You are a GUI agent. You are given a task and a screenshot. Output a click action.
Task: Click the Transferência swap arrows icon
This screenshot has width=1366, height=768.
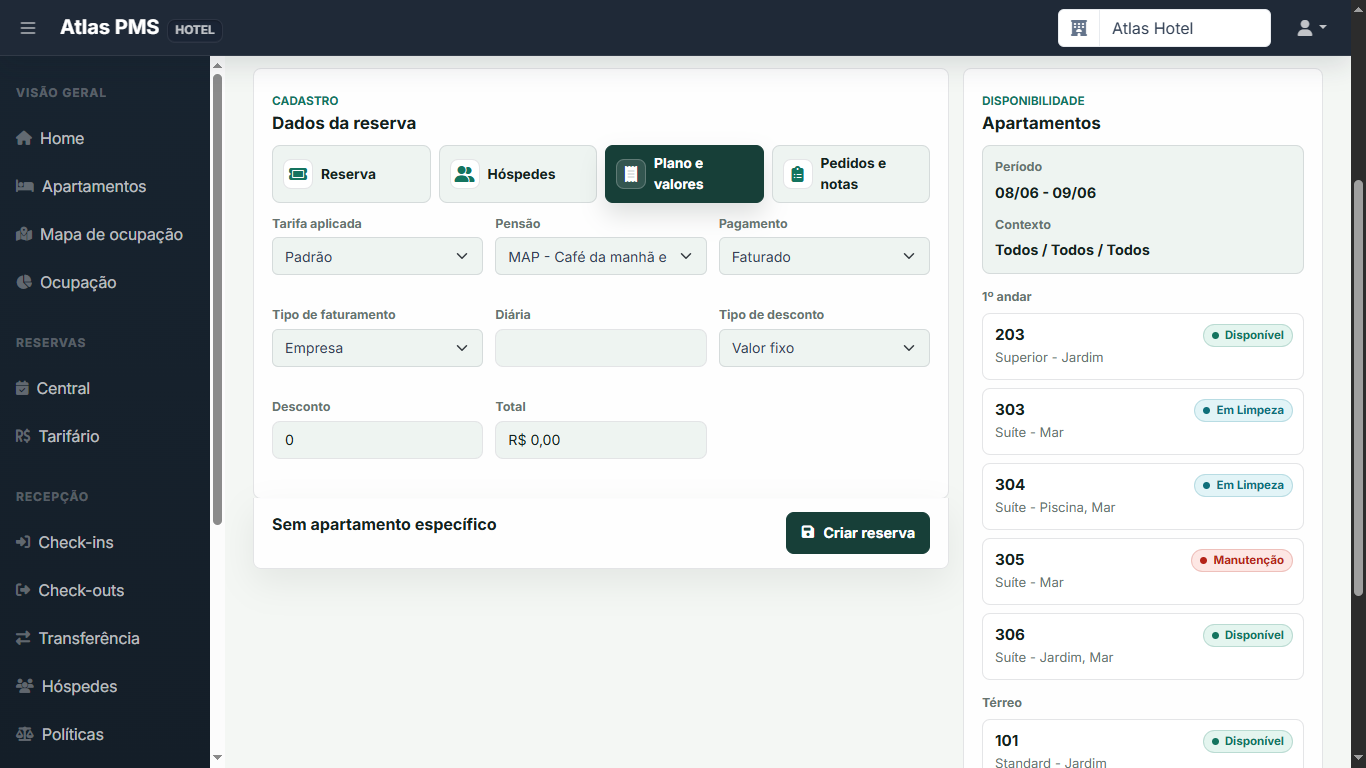tap(23, 638)
